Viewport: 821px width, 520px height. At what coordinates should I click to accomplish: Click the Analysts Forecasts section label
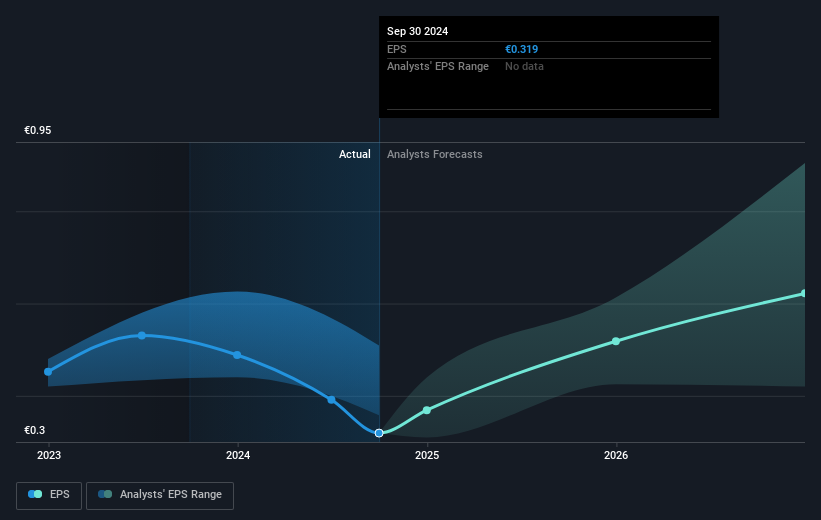click(x=435, y=154)
